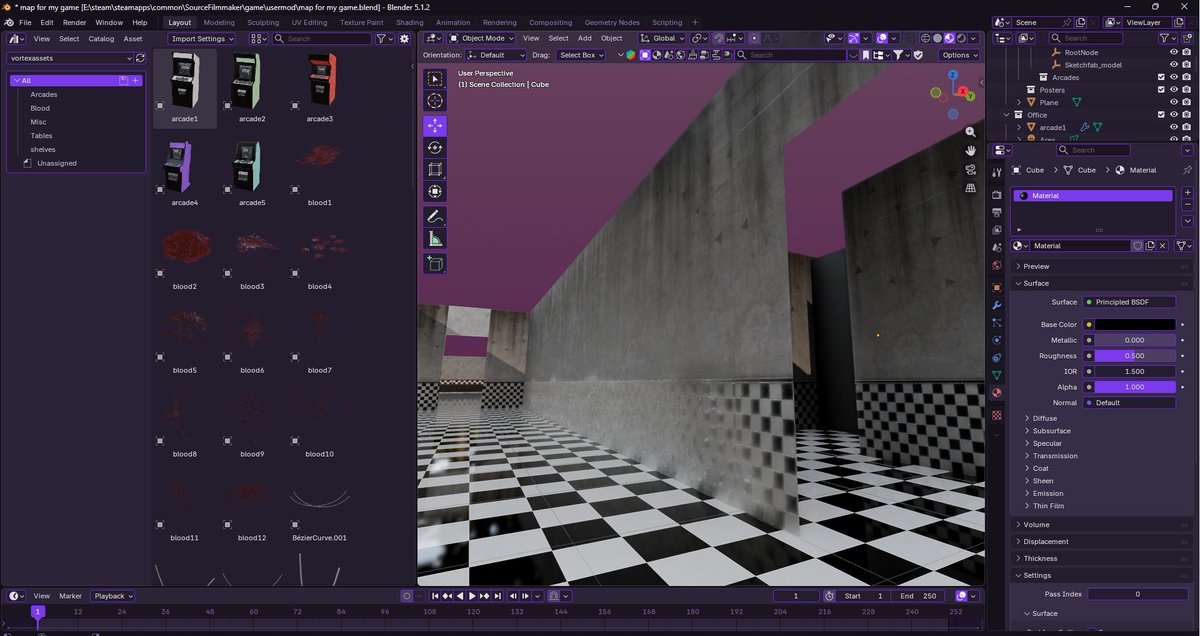The width and height of the screenshot is (1200, 636).
Task: Uncheck the Arcades collection checkbox
Action: click(x=1161, y=77)
